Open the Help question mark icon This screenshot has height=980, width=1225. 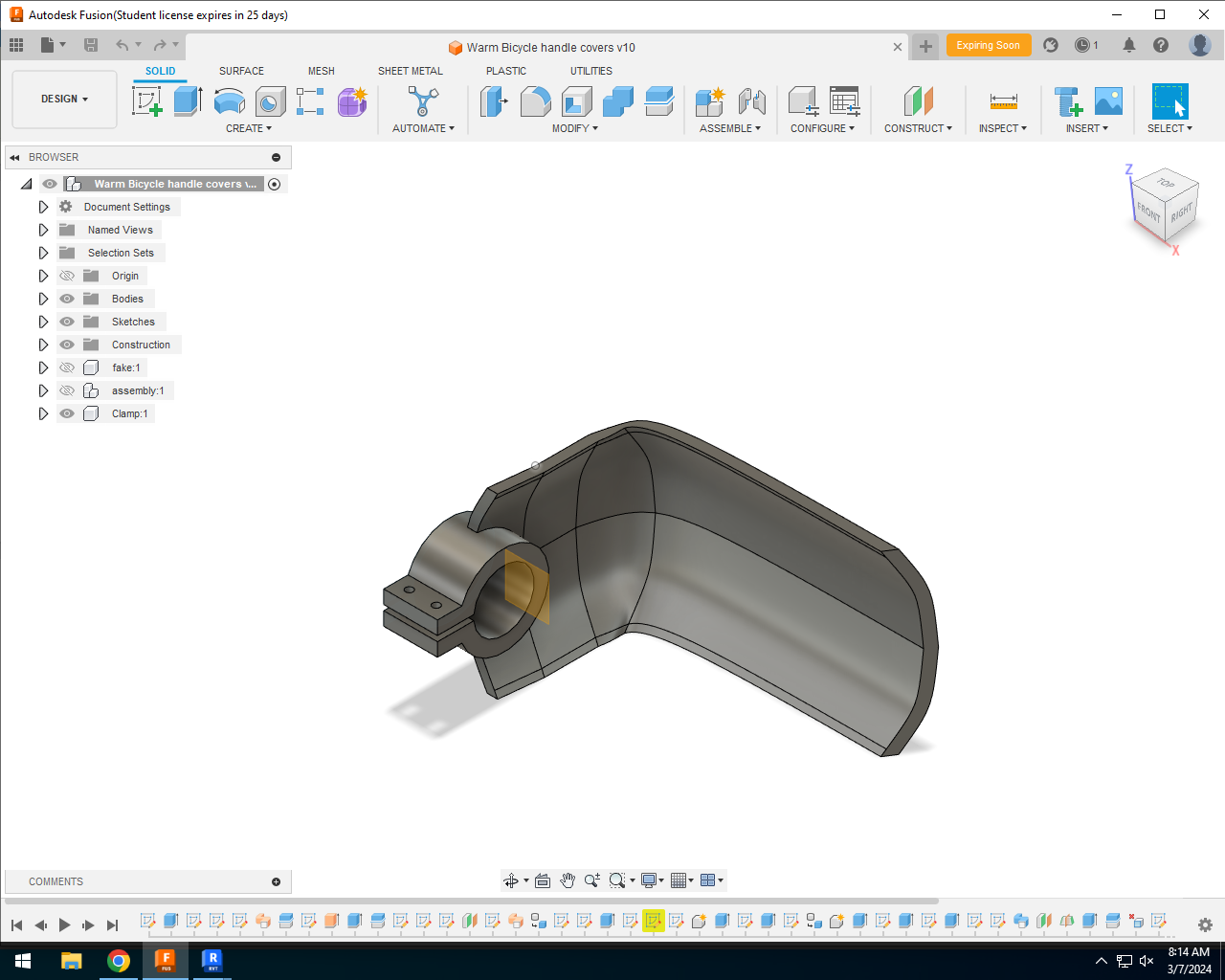(x=1161, y=45)
